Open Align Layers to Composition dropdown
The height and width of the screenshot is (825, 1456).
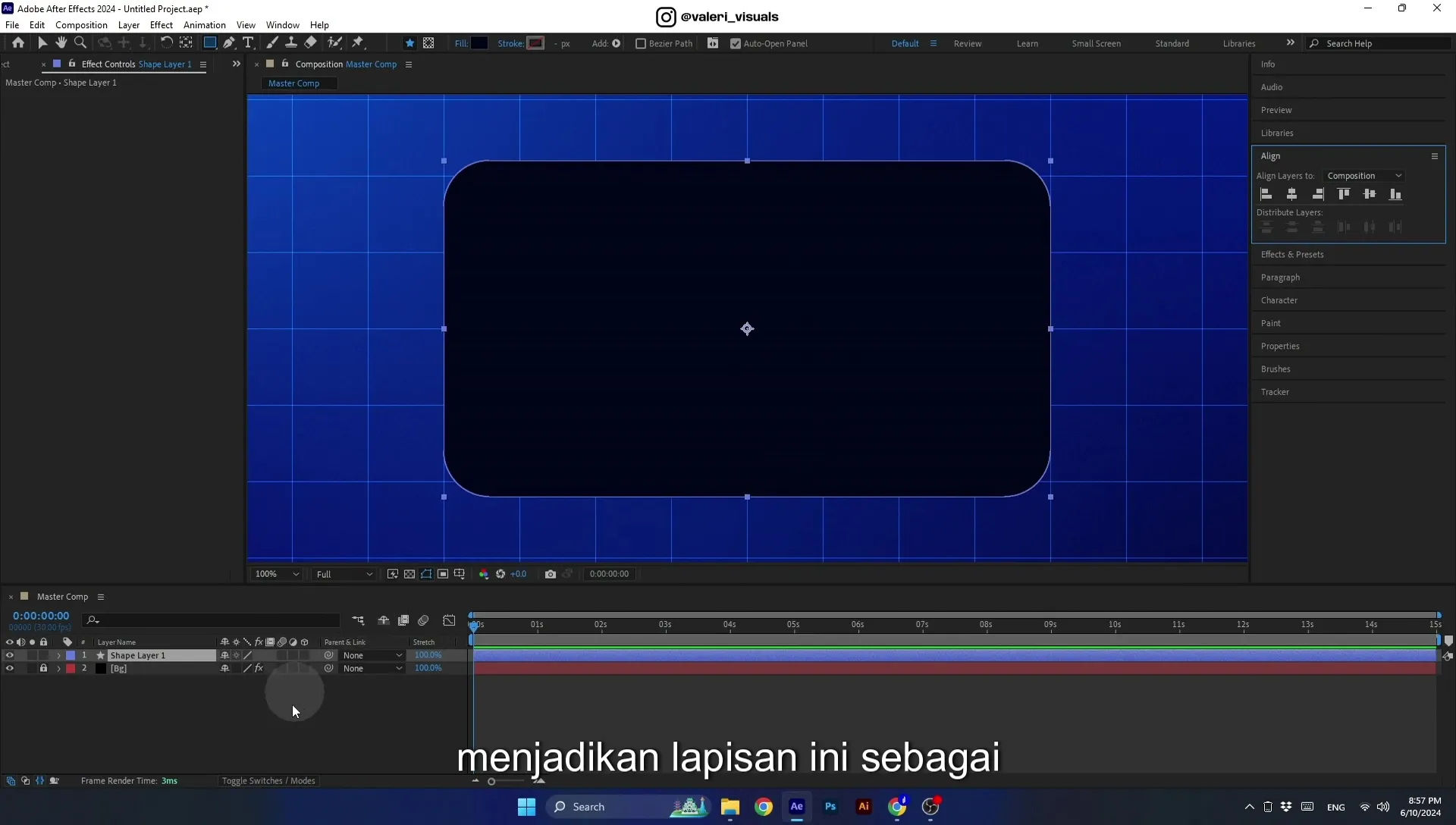(1364, 176)
